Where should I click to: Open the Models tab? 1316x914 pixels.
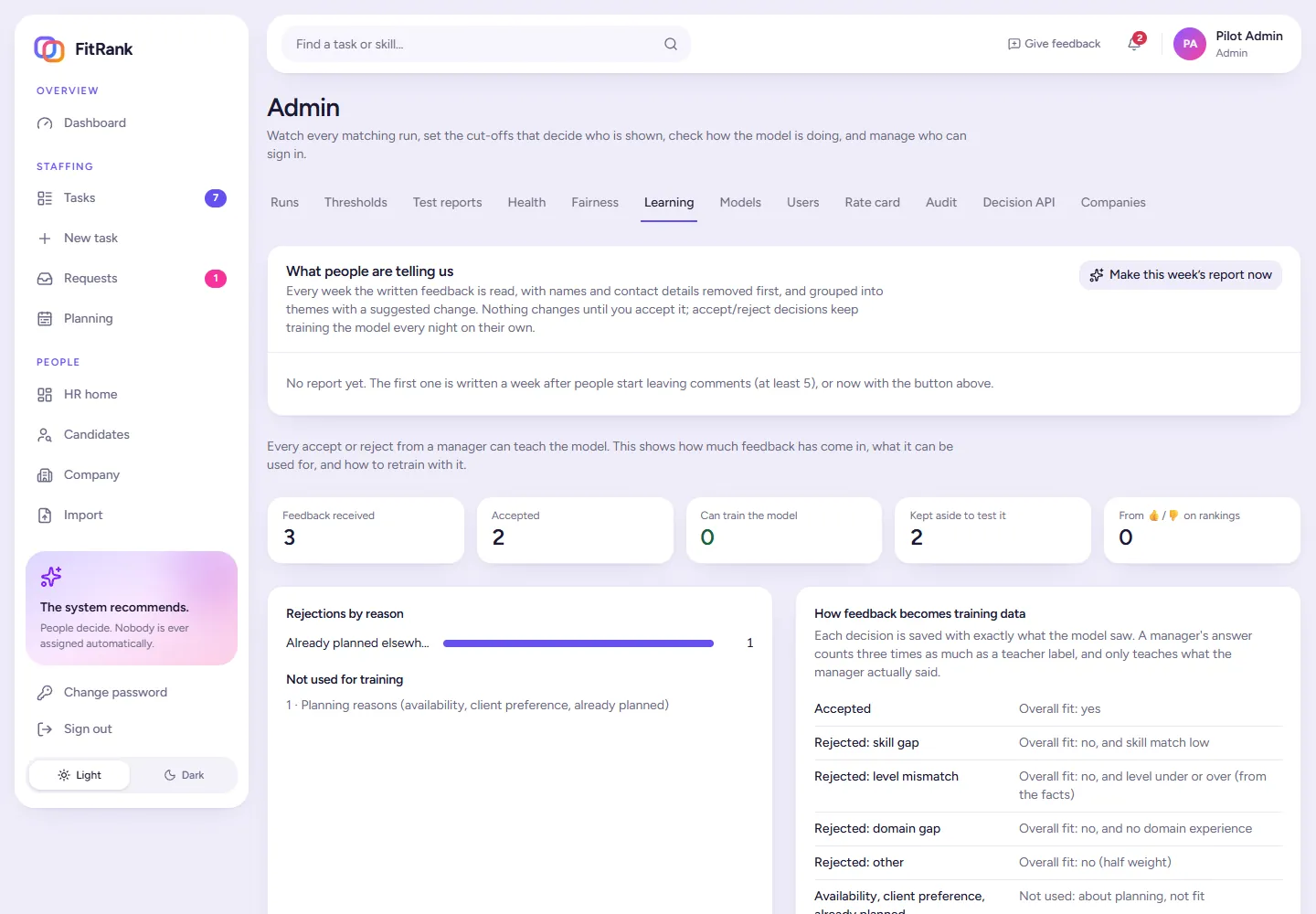coord(740,203)
